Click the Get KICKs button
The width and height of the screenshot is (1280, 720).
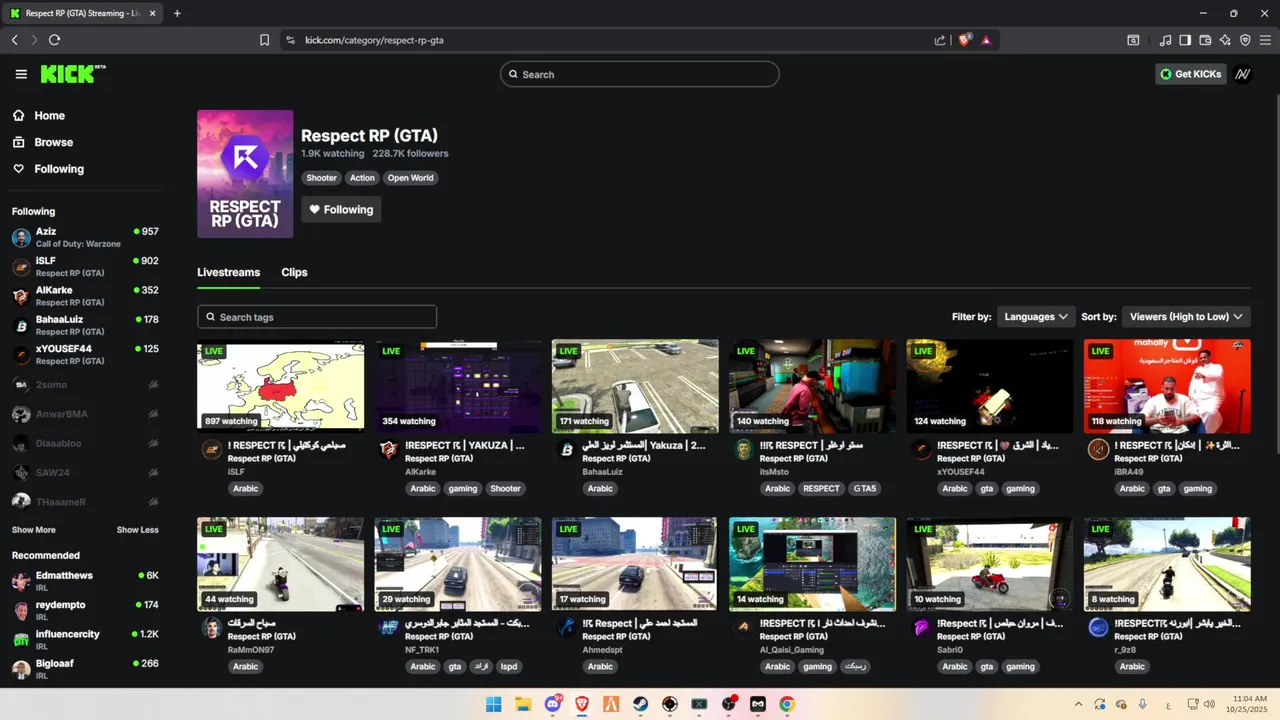1191,74
